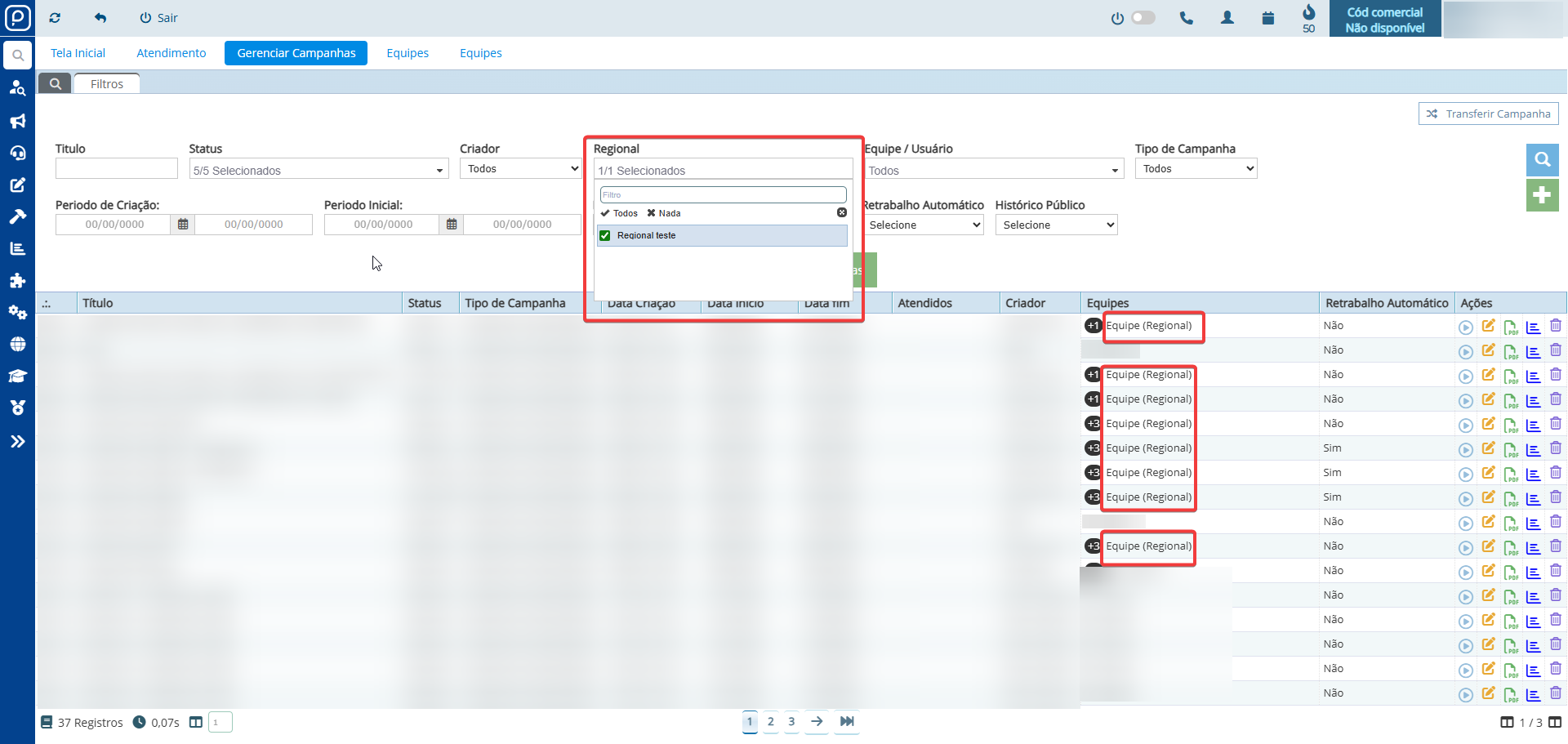Expand the Status multi-select dropdown
Viewport: 1568px width, 744px height.
point(318,170)
